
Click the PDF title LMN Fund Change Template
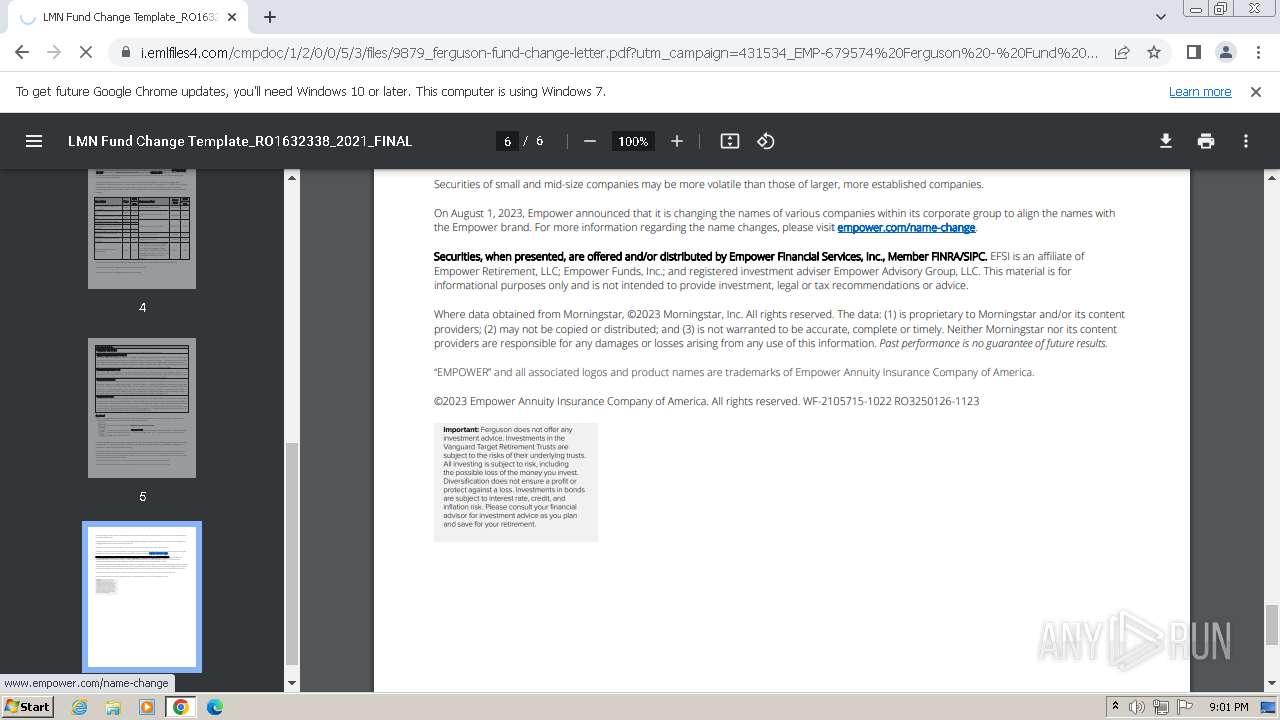click(240, 141)
